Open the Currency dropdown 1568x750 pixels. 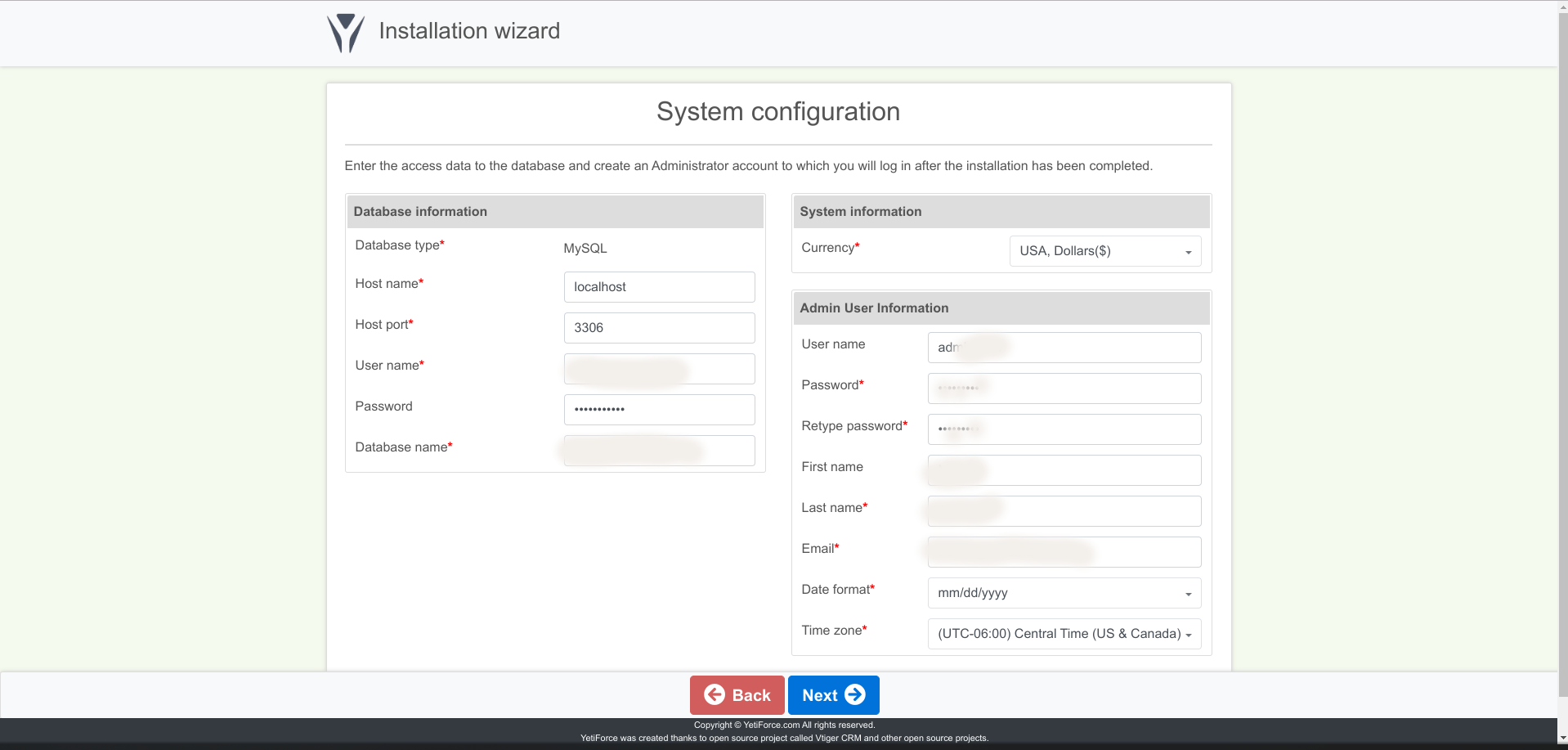point(1105,251)
